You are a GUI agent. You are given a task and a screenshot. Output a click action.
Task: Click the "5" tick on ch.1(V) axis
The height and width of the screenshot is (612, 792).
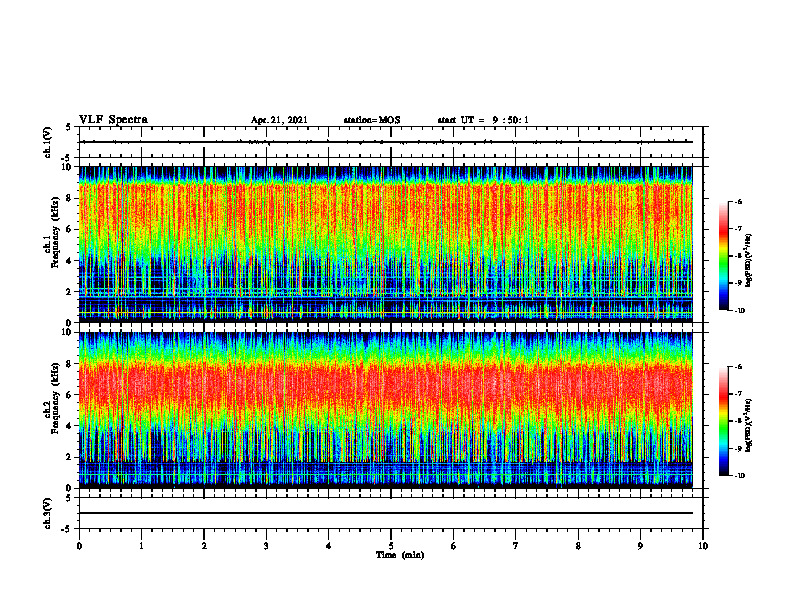(x=69, y=127)
